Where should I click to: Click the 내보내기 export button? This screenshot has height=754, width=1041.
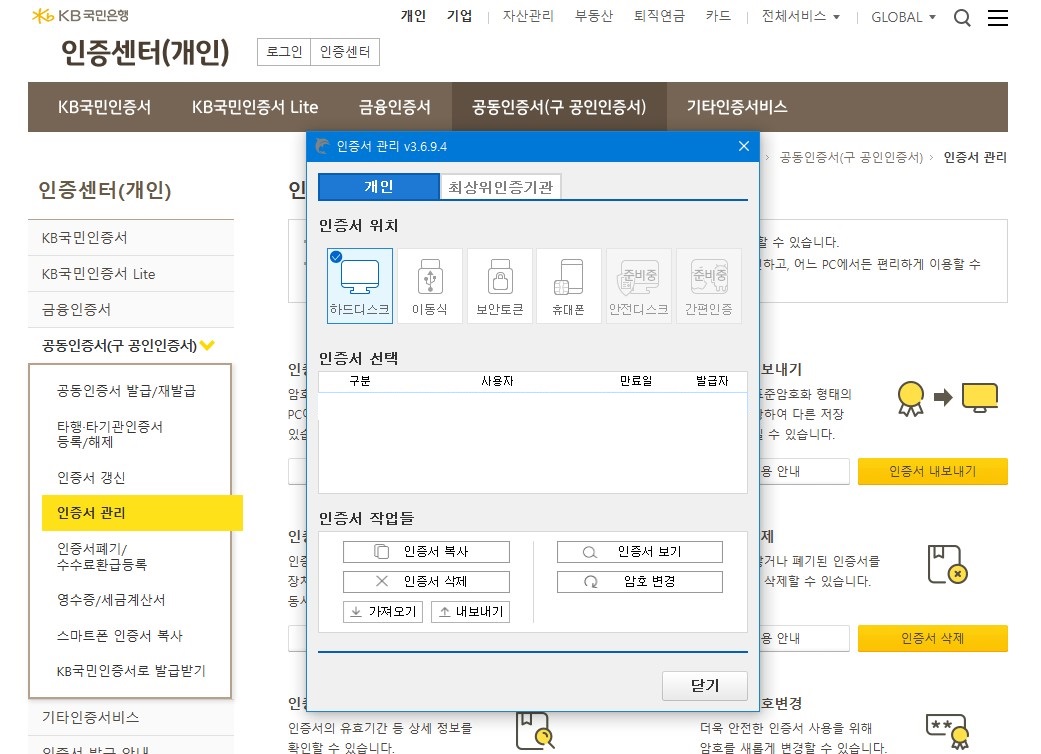tap(471, 611)
